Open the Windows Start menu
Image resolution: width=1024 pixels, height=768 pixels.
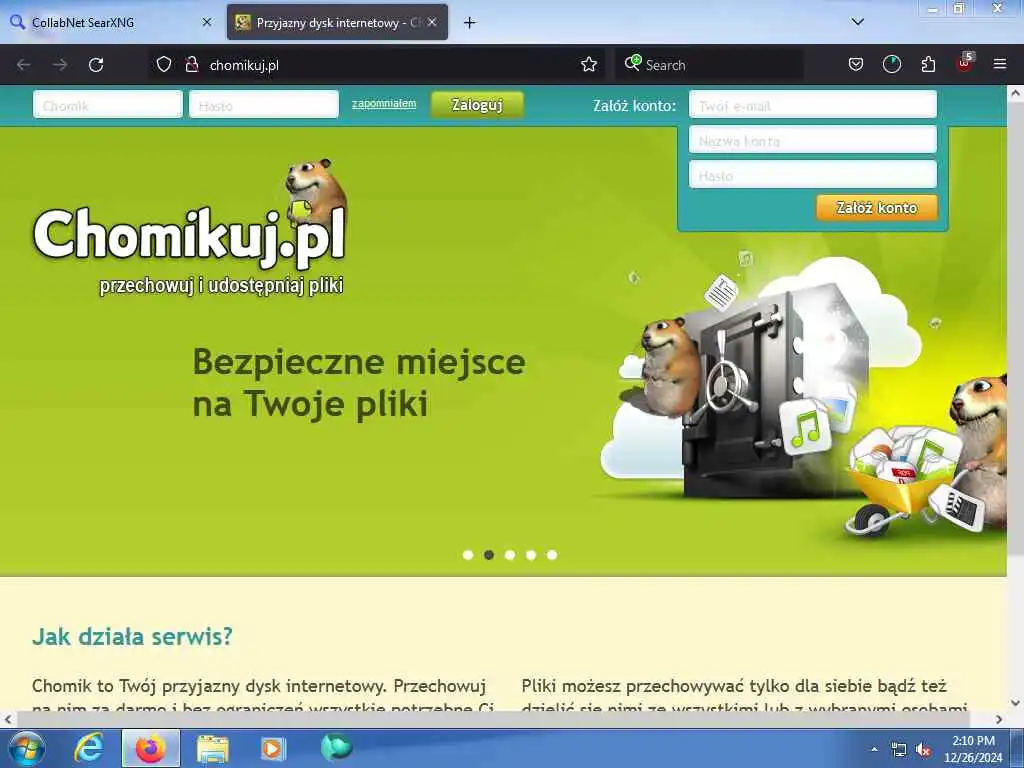tap(26, 748)
